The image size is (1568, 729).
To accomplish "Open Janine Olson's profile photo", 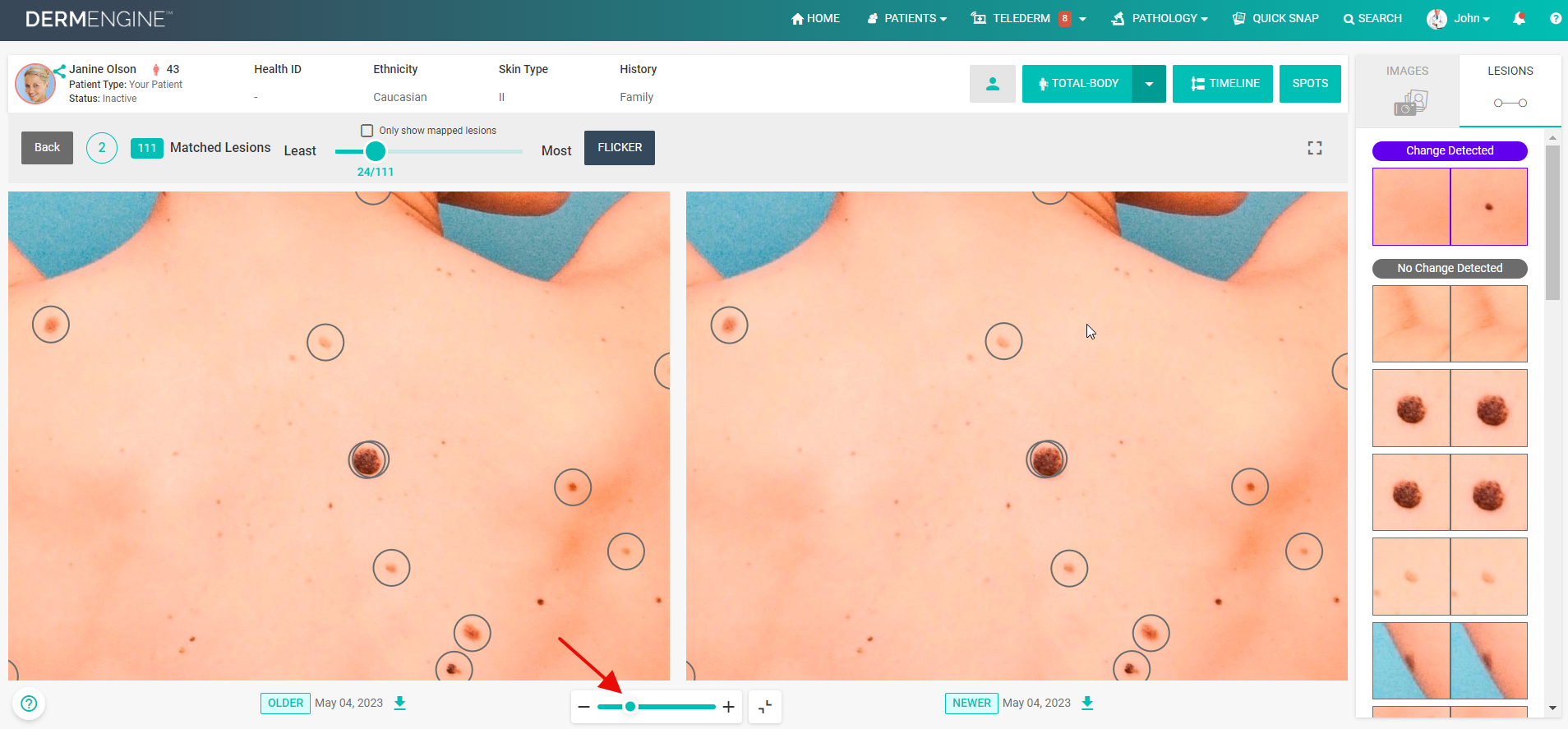I will click(35, 84).
